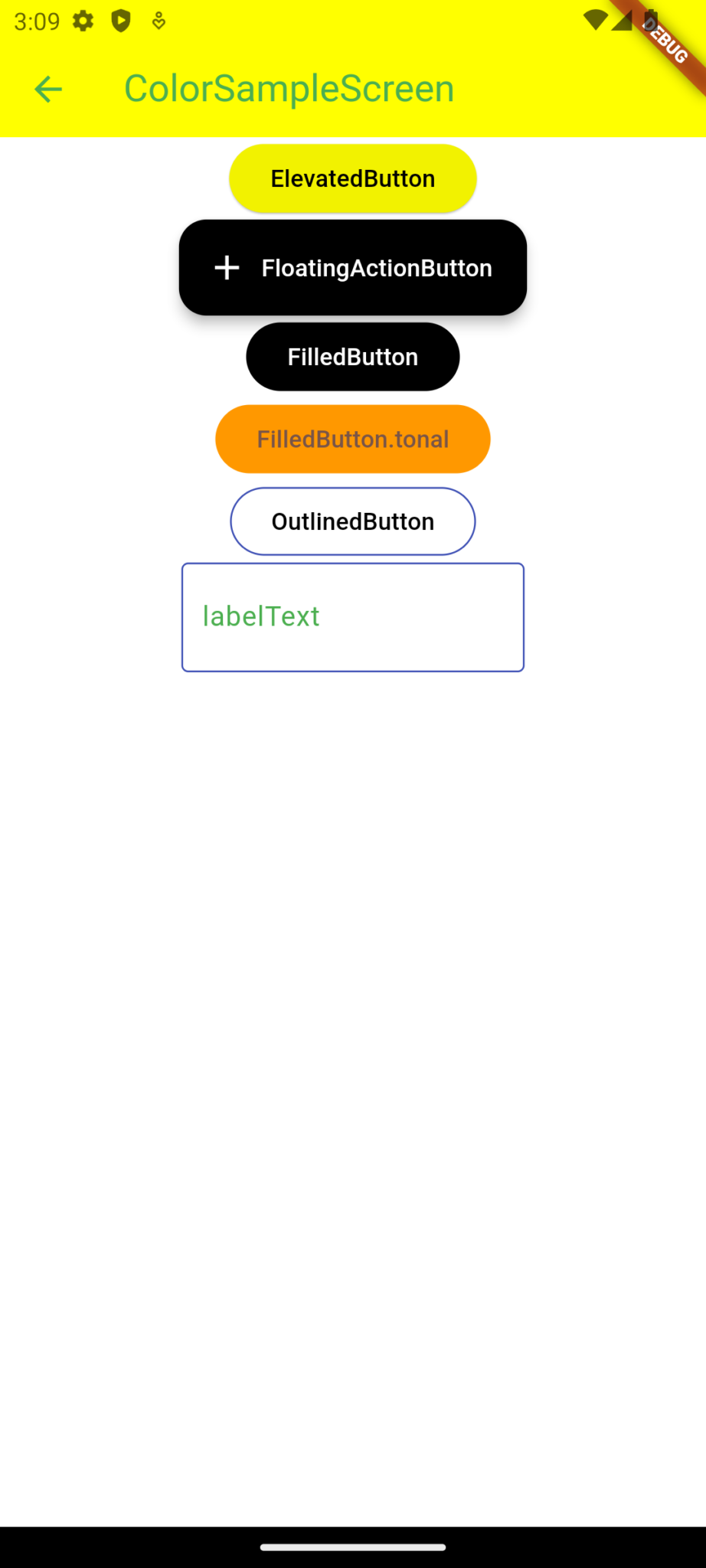Screen dimensions: 706x1568
Task: Tap the back arrow in the app bar
Action: (48, 89)
